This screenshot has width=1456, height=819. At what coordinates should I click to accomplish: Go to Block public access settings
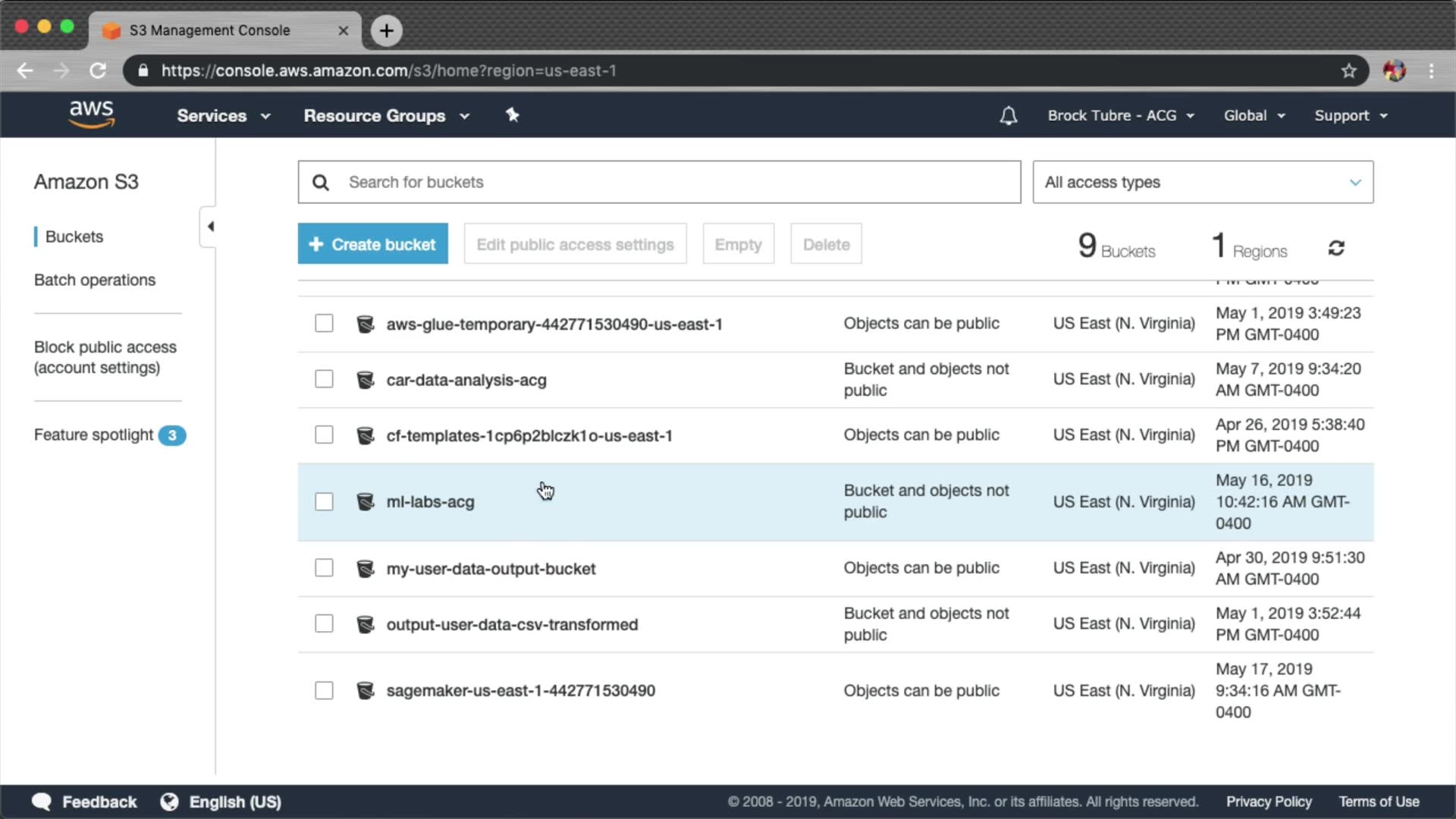[x=105, y=357]
